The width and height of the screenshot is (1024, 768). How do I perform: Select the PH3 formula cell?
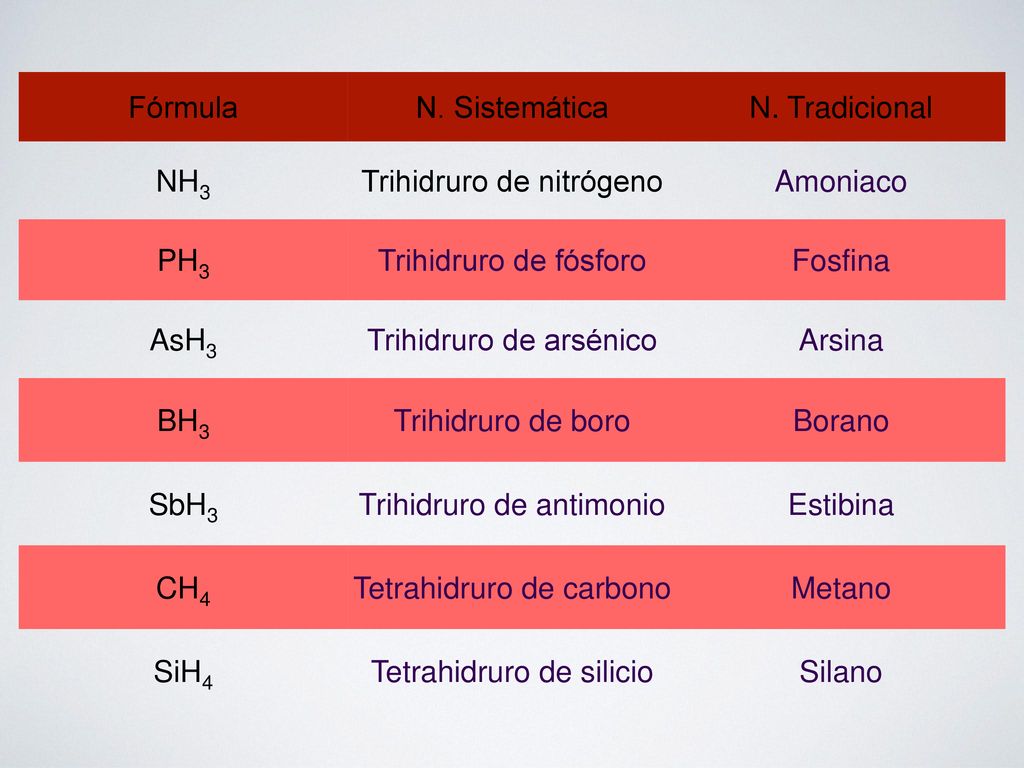click(x=183, y=263)
